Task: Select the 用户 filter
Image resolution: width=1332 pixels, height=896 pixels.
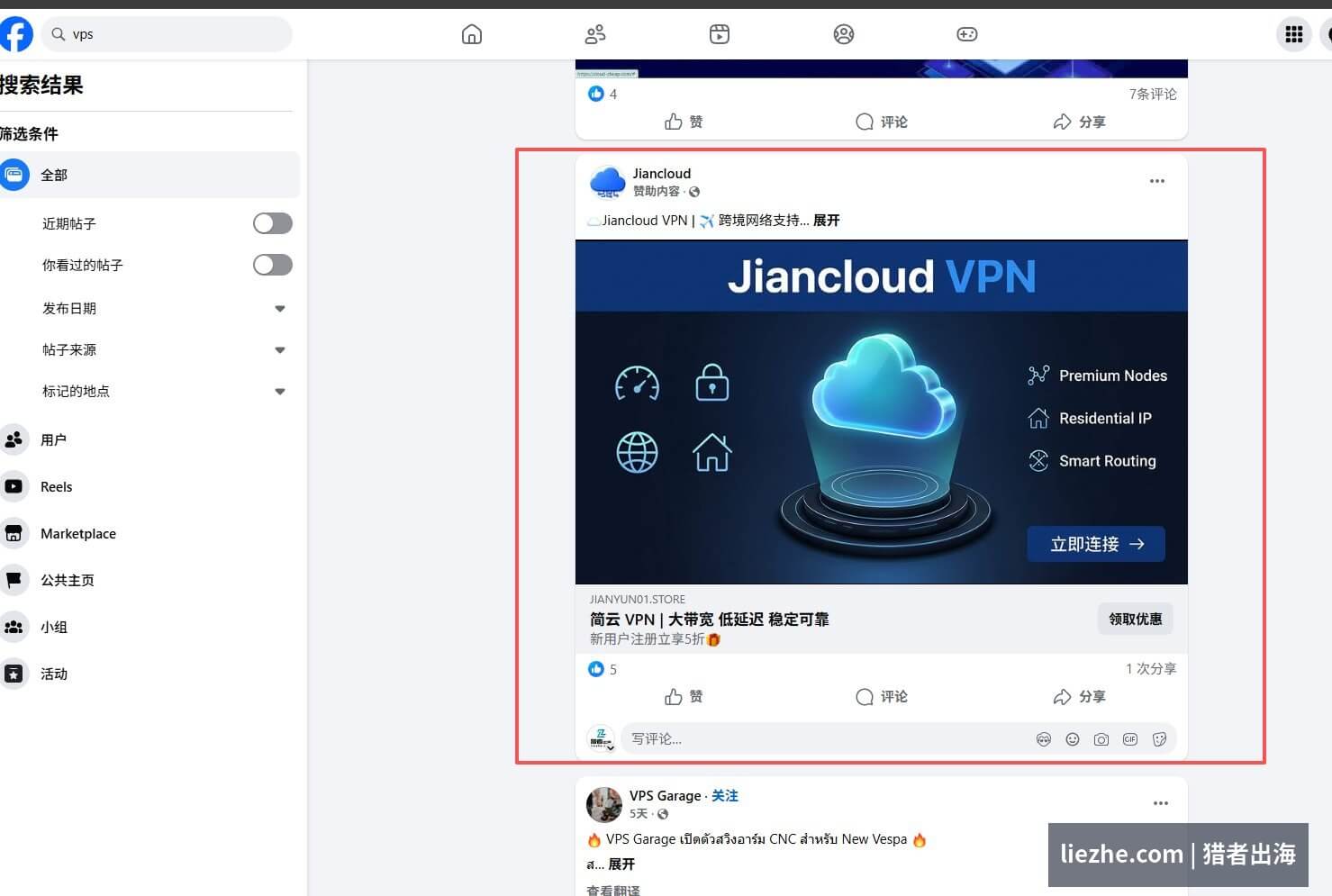Action: (x=149, y=439)
